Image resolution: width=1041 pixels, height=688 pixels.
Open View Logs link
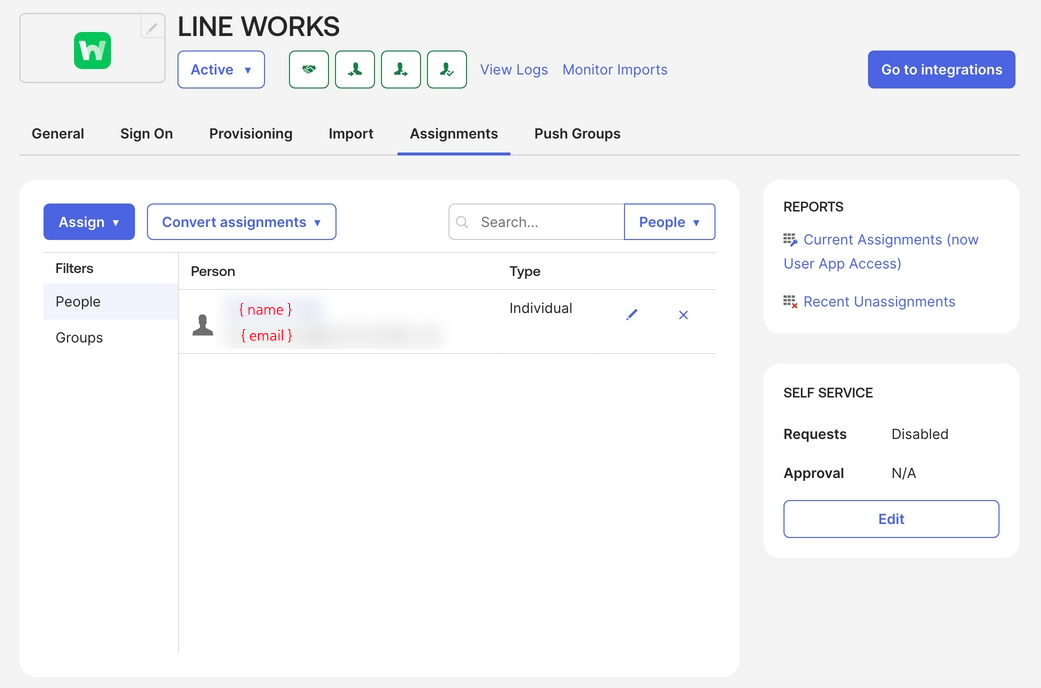click(x=514, y=70)
